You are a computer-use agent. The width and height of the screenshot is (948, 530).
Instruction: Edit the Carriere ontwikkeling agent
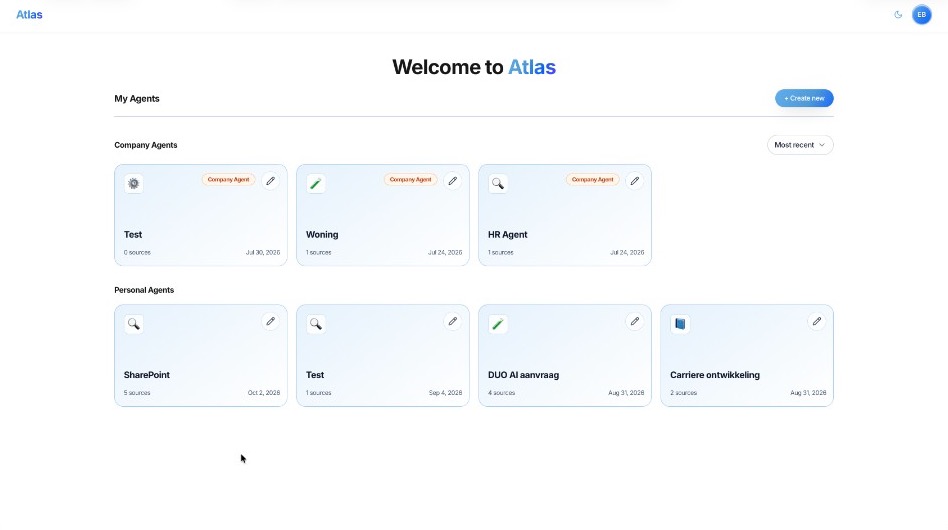tap(816, 321)
